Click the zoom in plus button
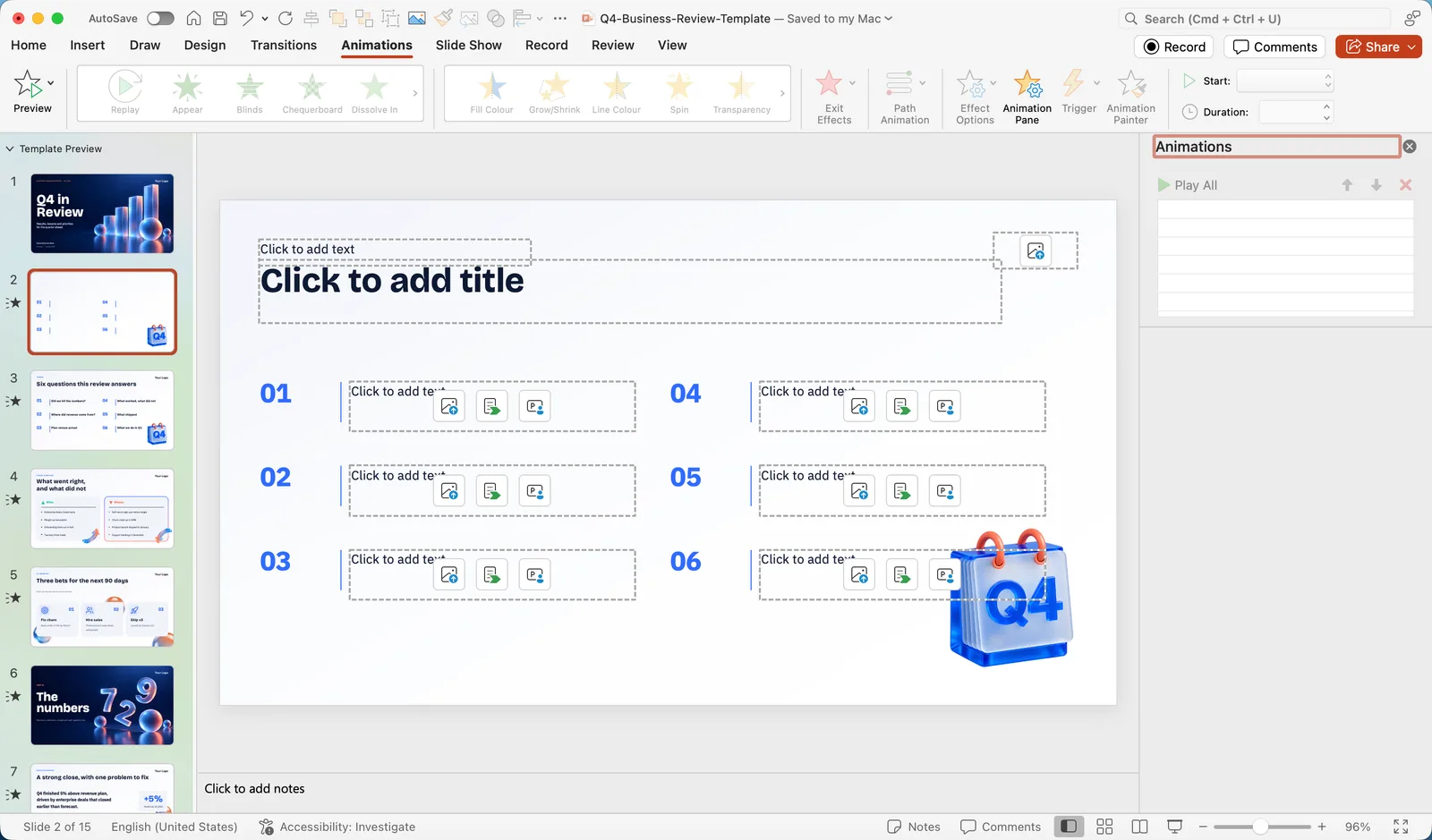 point(1322,827)
